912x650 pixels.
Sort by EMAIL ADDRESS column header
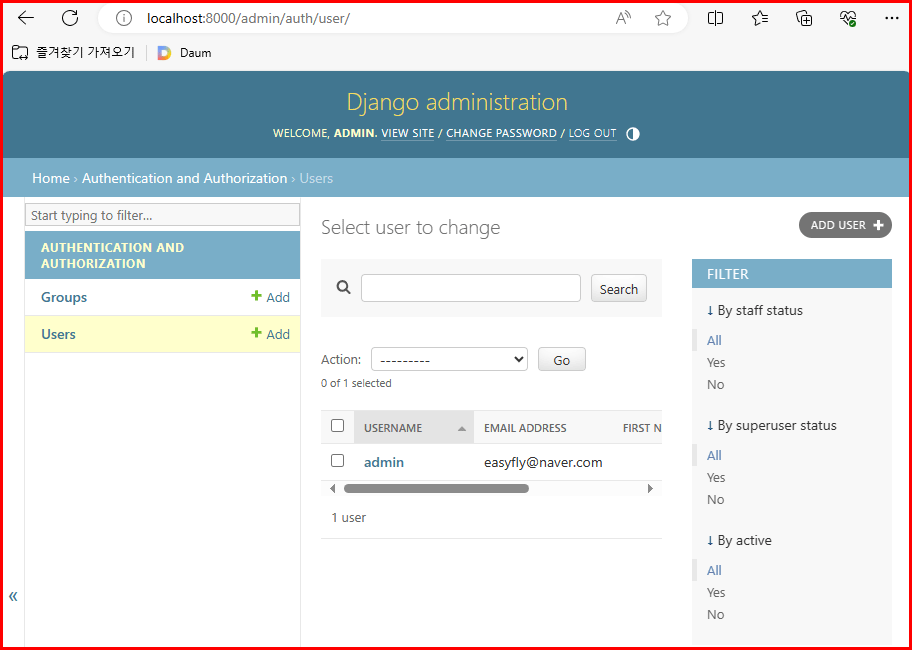[525, 428]
